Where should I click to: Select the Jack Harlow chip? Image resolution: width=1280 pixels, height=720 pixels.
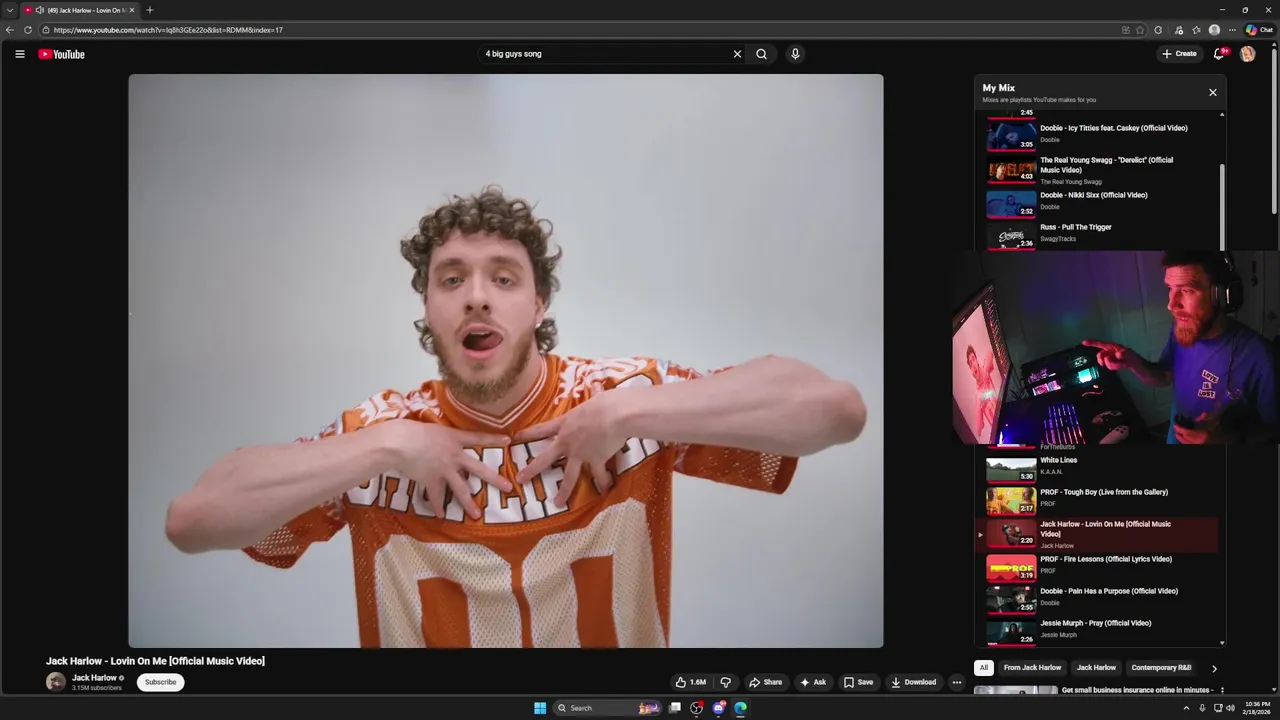pos(1096,668)
